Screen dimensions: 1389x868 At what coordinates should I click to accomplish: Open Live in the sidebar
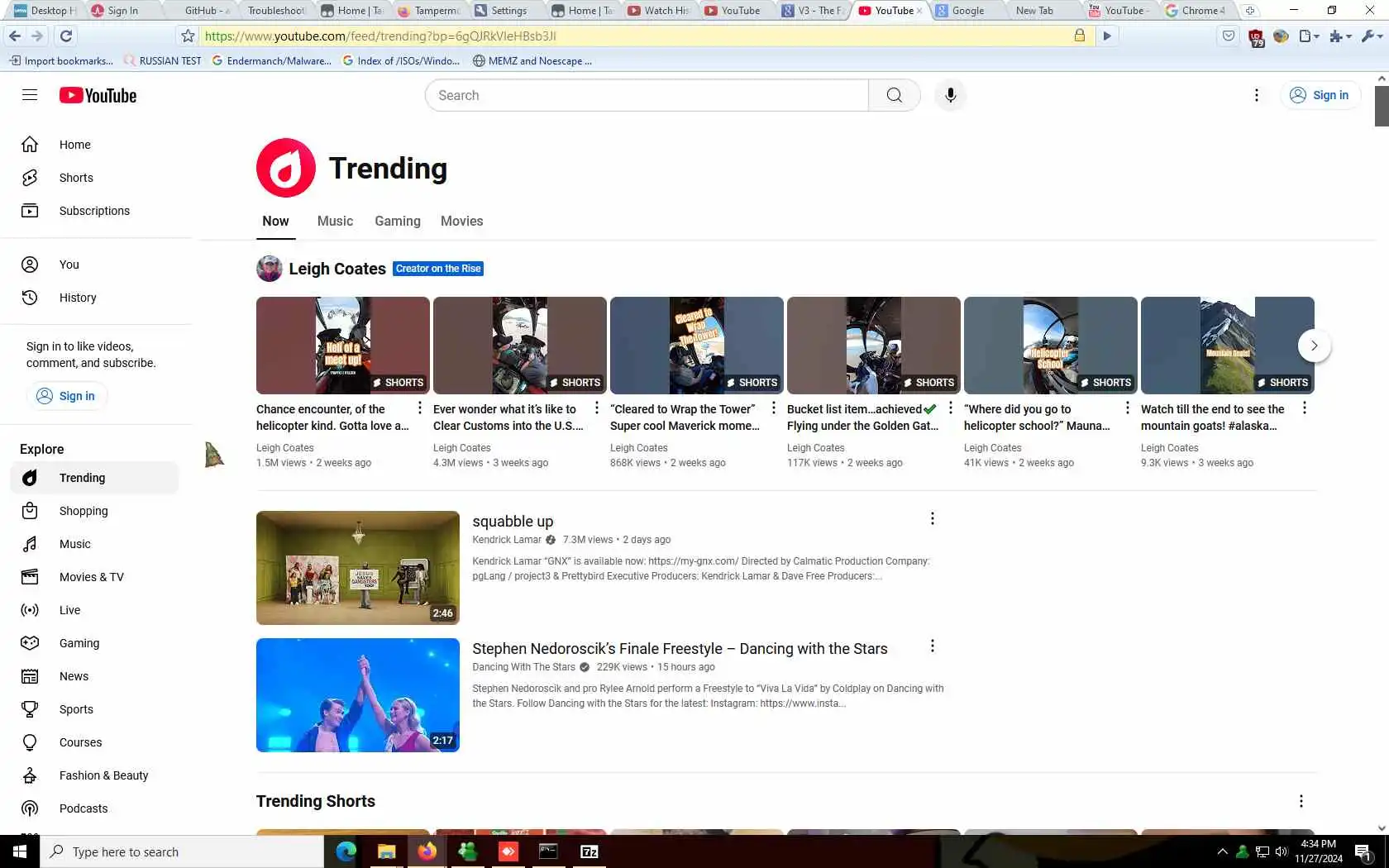coord(96,610)
